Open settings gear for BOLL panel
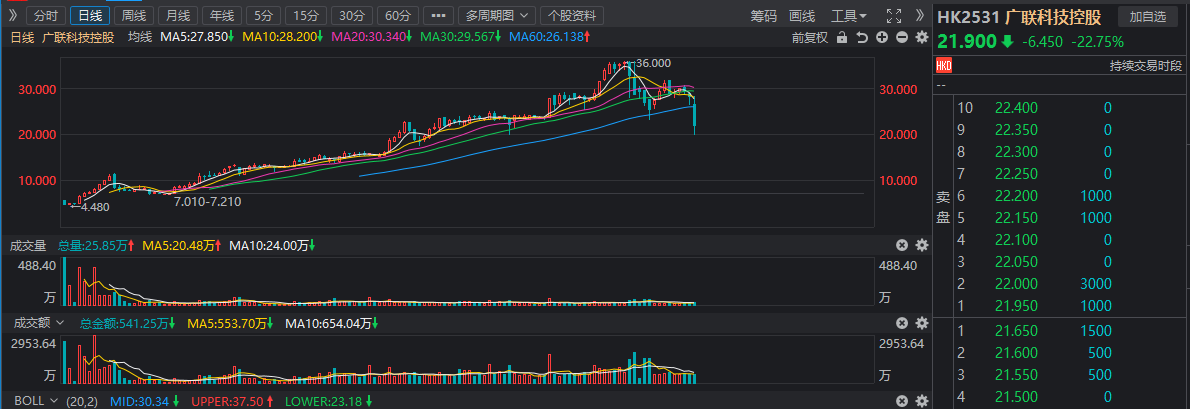The width and height of the screenshot is (1190, 409). [x=922, y=400]
